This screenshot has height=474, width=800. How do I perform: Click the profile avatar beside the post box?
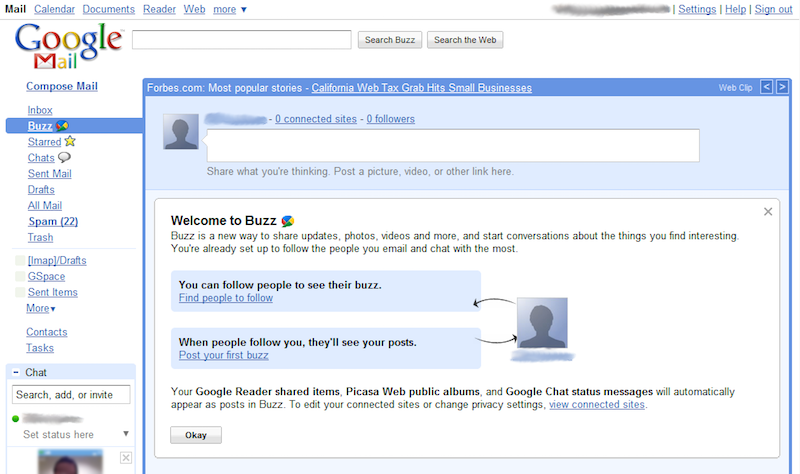point(181,132)
